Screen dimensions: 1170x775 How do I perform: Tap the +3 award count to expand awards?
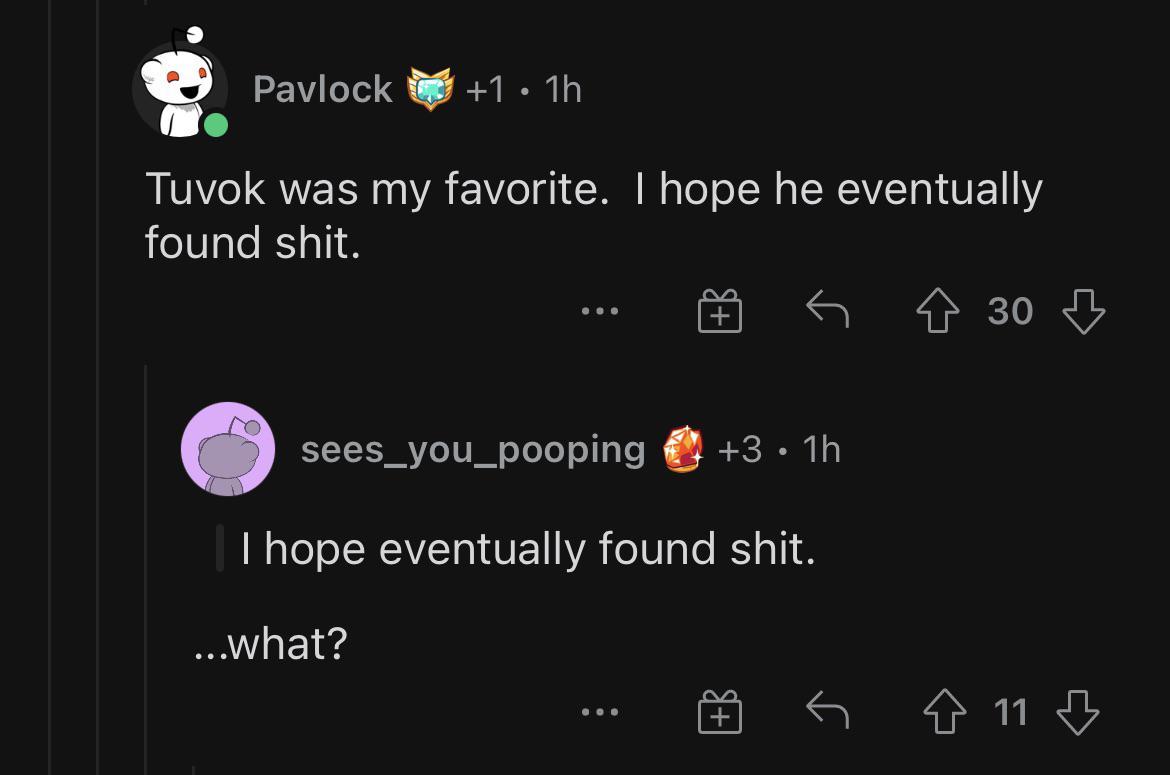740,449
